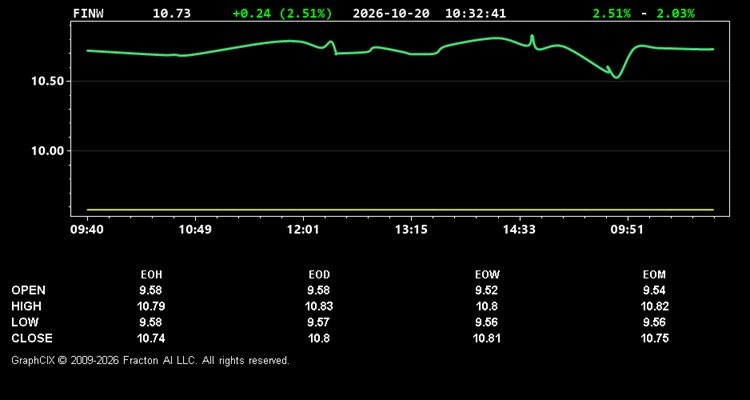The width and height of the screenshot is (750, 400).
Task: Click EOW CLOSE value 10.81
Action: tap(487, 338)
